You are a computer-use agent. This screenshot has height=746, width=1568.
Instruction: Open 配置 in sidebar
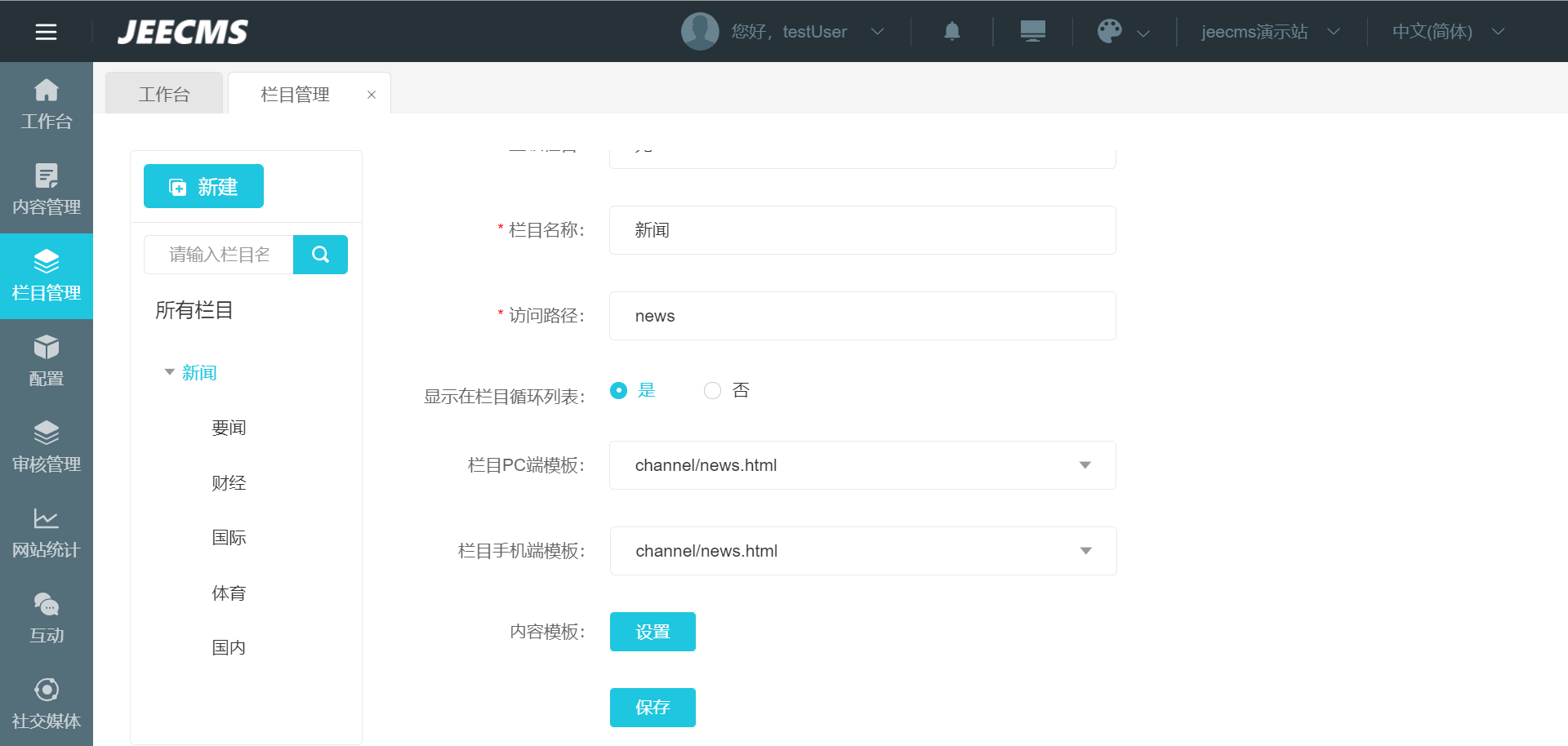coord(47,362)
